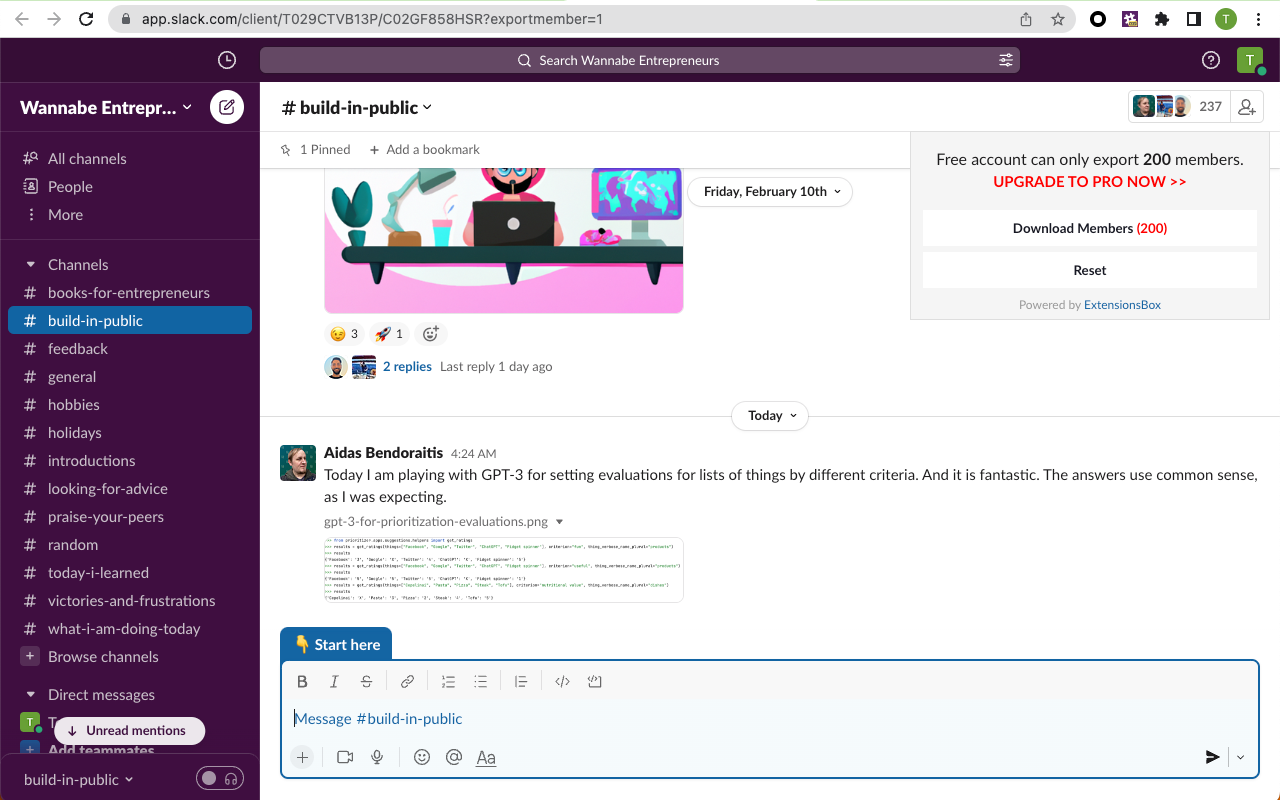
Task: Click Download Members (200) button
Action: point(1089,227)
